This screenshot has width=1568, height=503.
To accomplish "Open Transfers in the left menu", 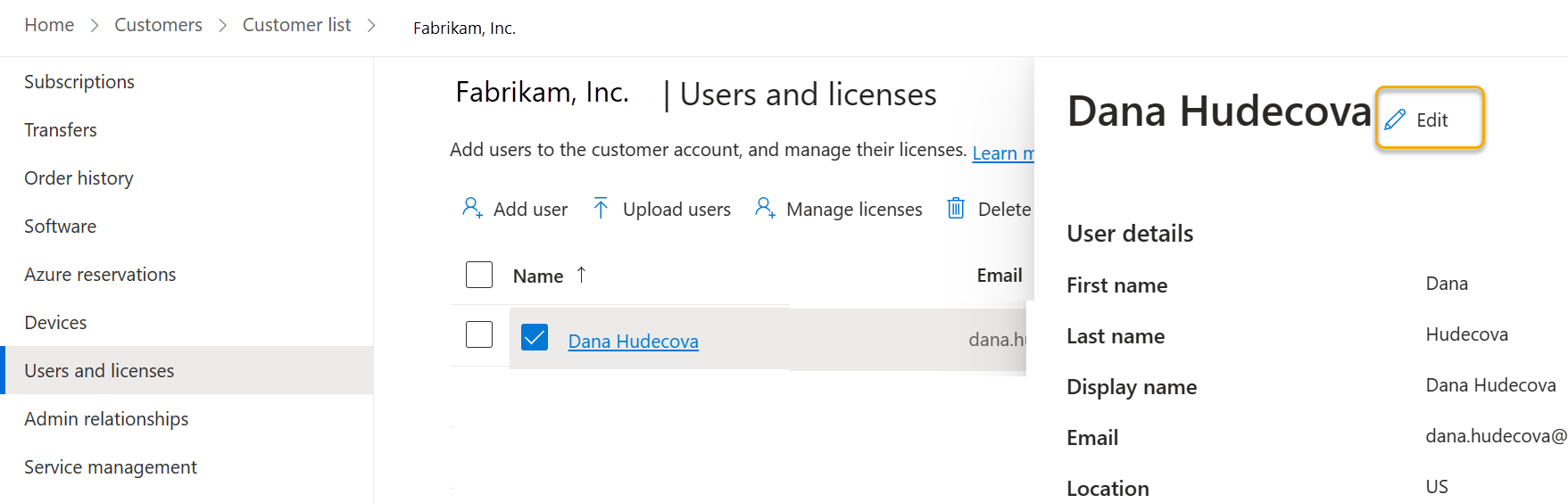I will coord(61,130).
